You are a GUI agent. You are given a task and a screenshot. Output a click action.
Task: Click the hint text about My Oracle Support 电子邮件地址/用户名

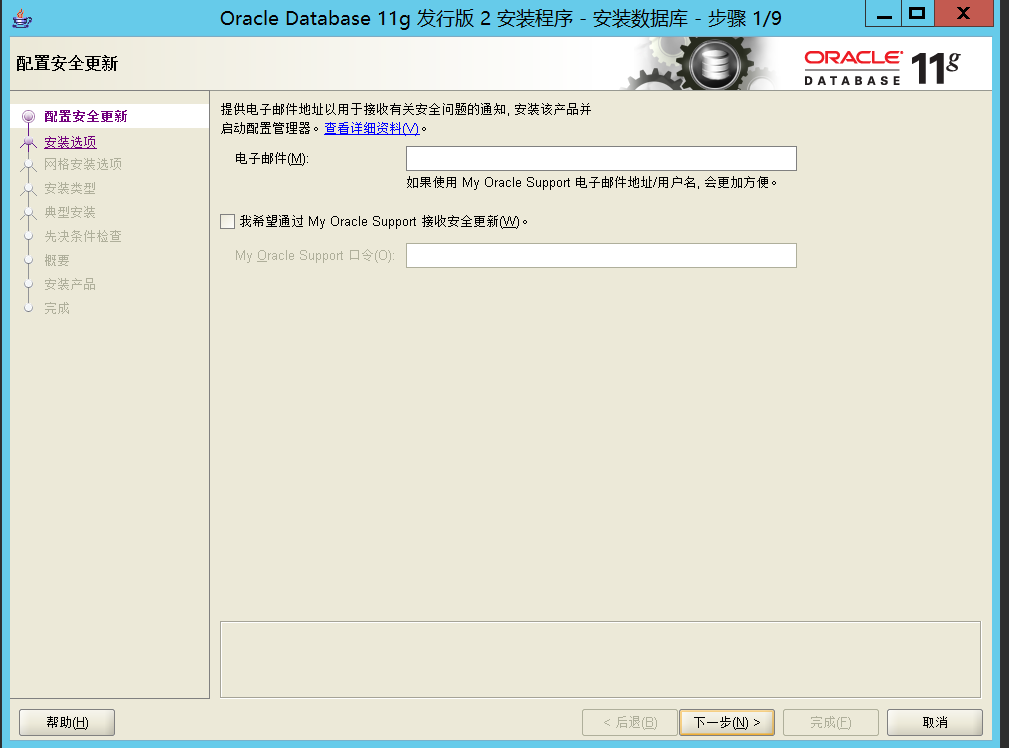591,183
